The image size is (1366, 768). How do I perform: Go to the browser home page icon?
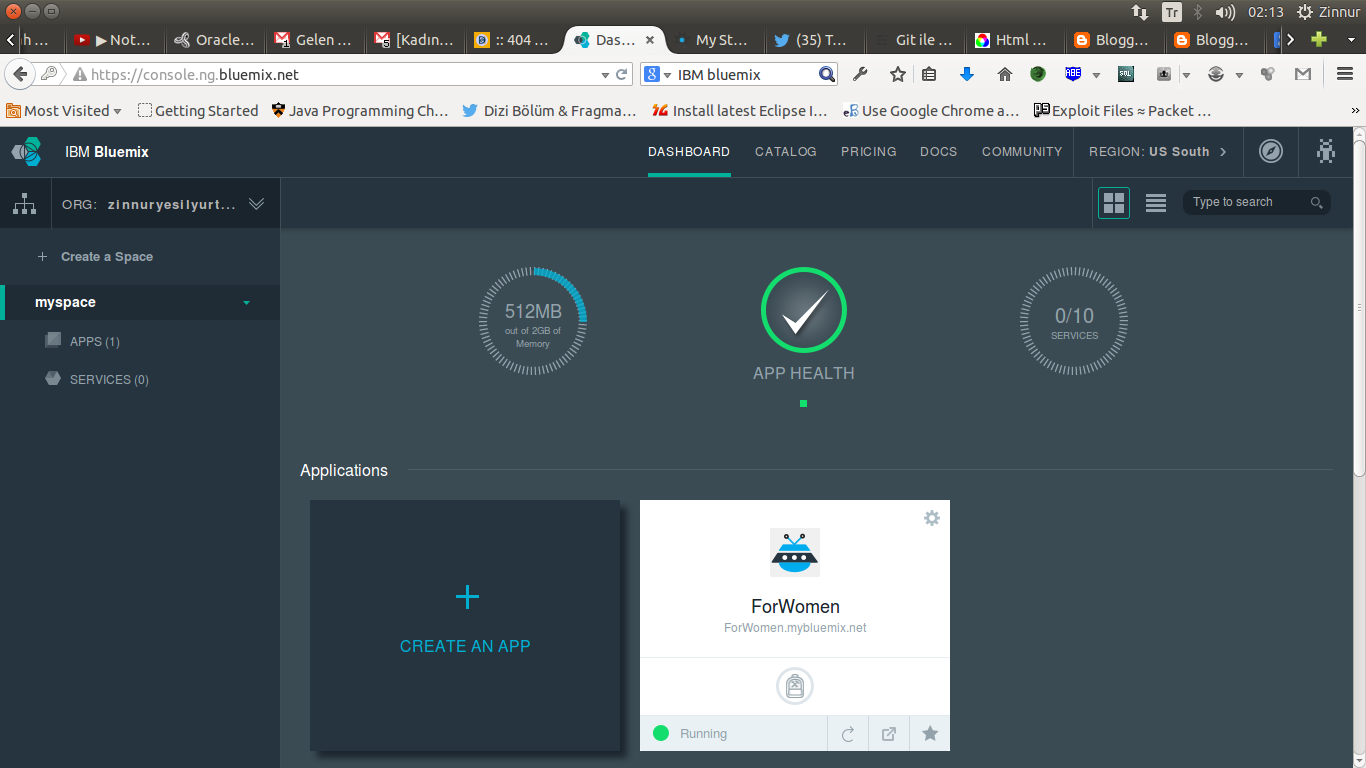pos(1005,74)
